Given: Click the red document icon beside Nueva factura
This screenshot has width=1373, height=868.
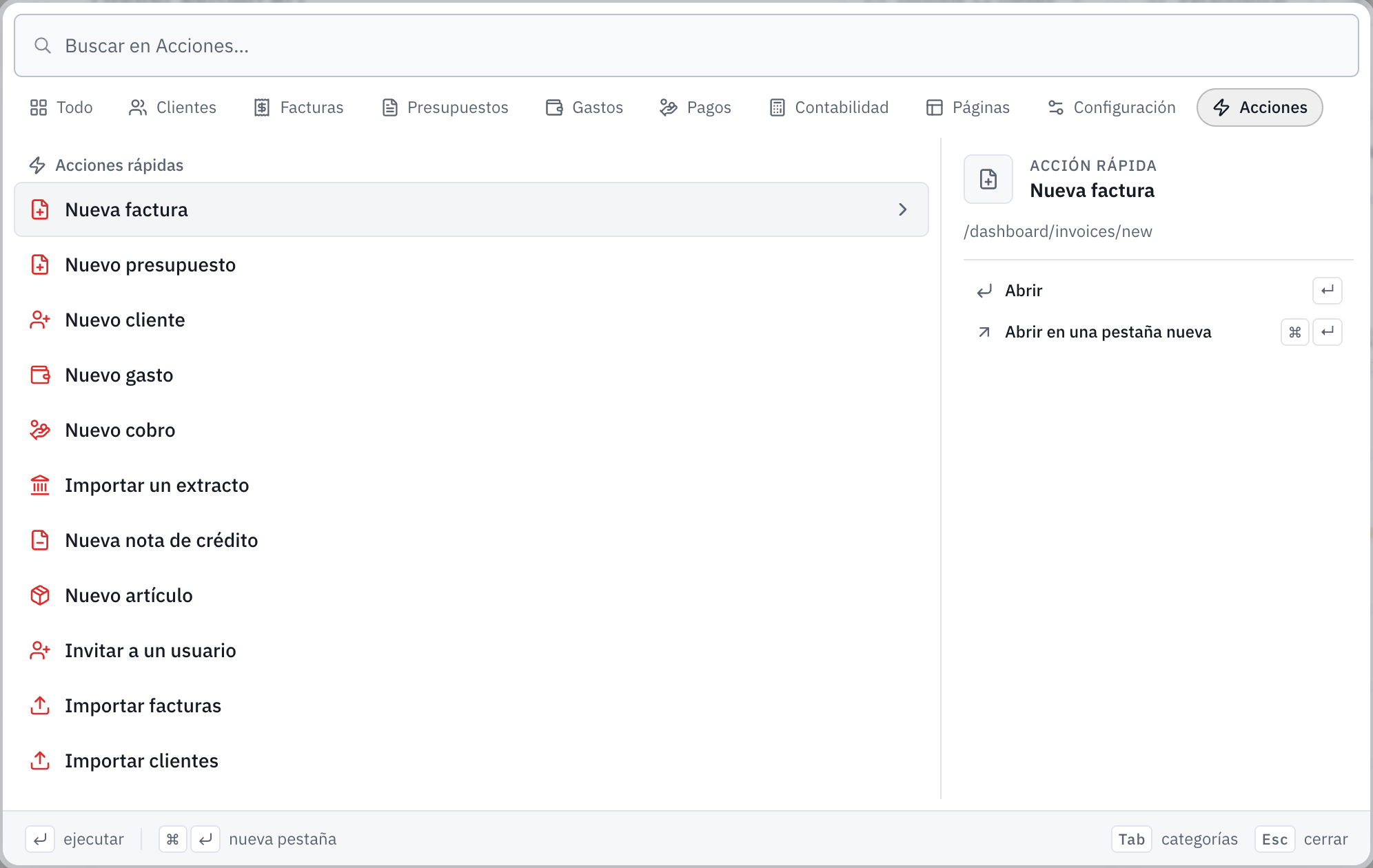Looking at the screenshot, I should coord(40,209).
